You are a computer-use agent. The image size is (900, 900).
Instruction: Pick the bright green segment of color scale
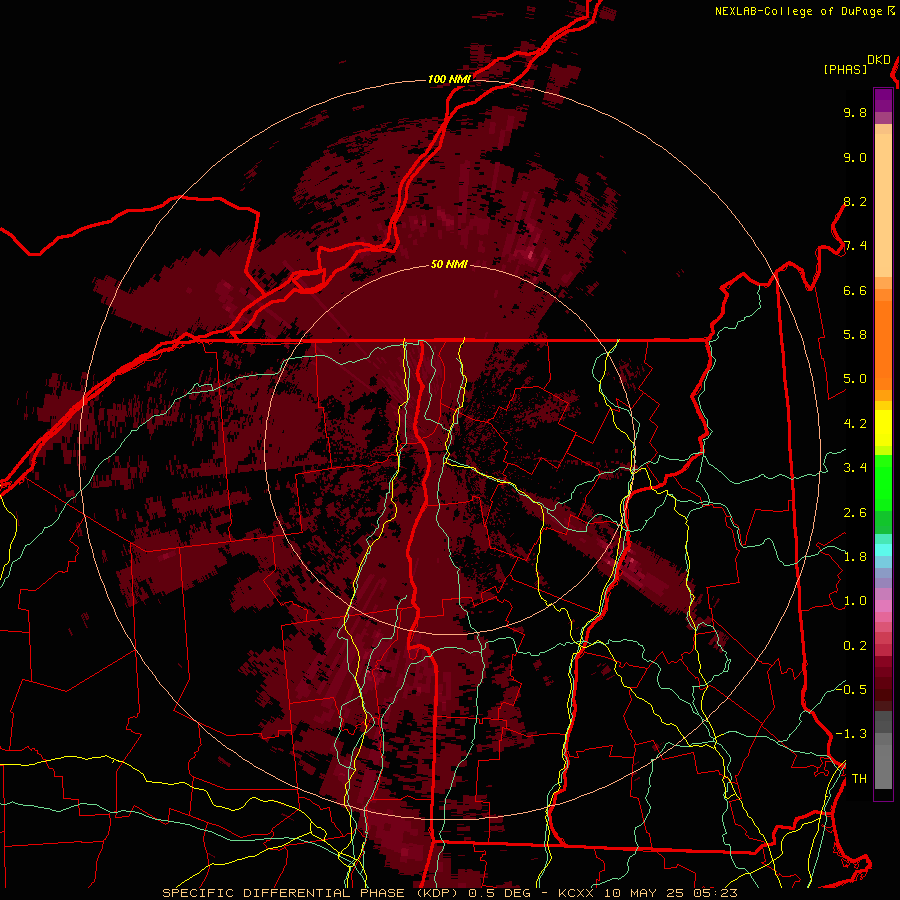pos(883,483)
